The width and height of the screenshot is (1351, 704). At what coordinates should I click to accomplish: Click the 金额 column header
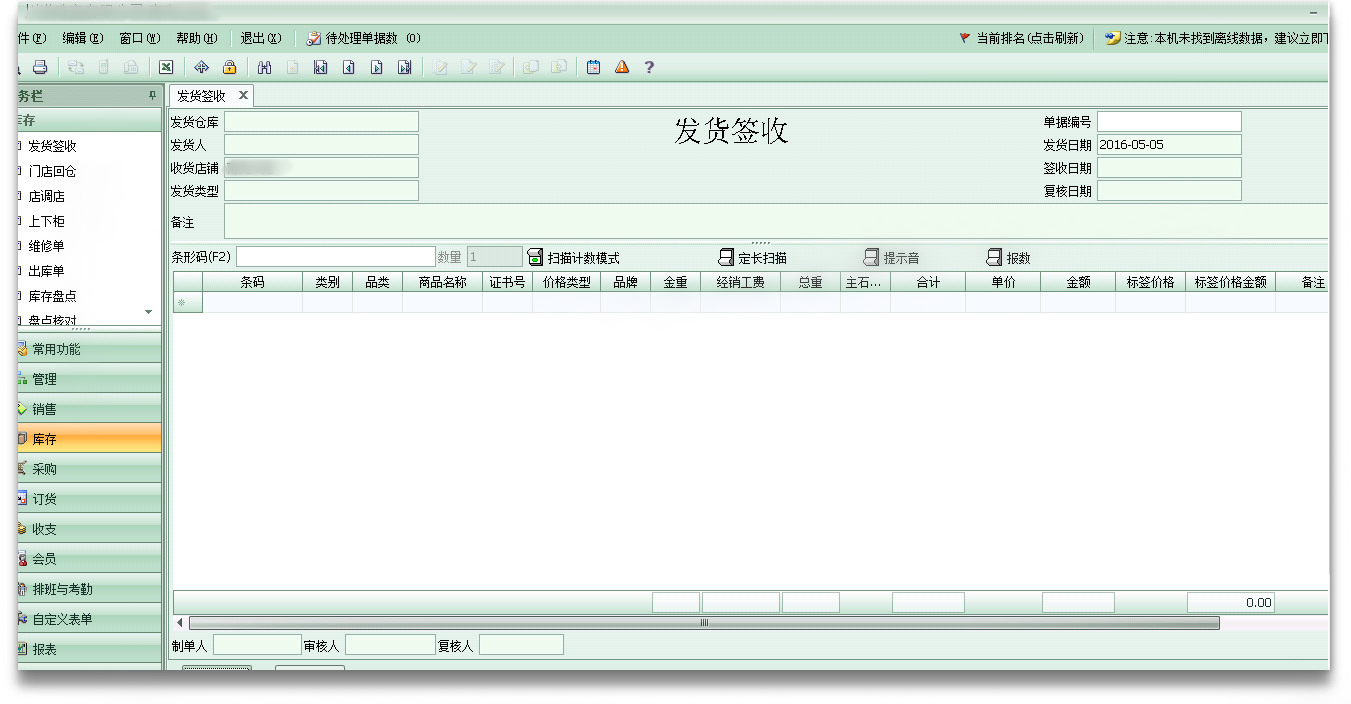1078,282
